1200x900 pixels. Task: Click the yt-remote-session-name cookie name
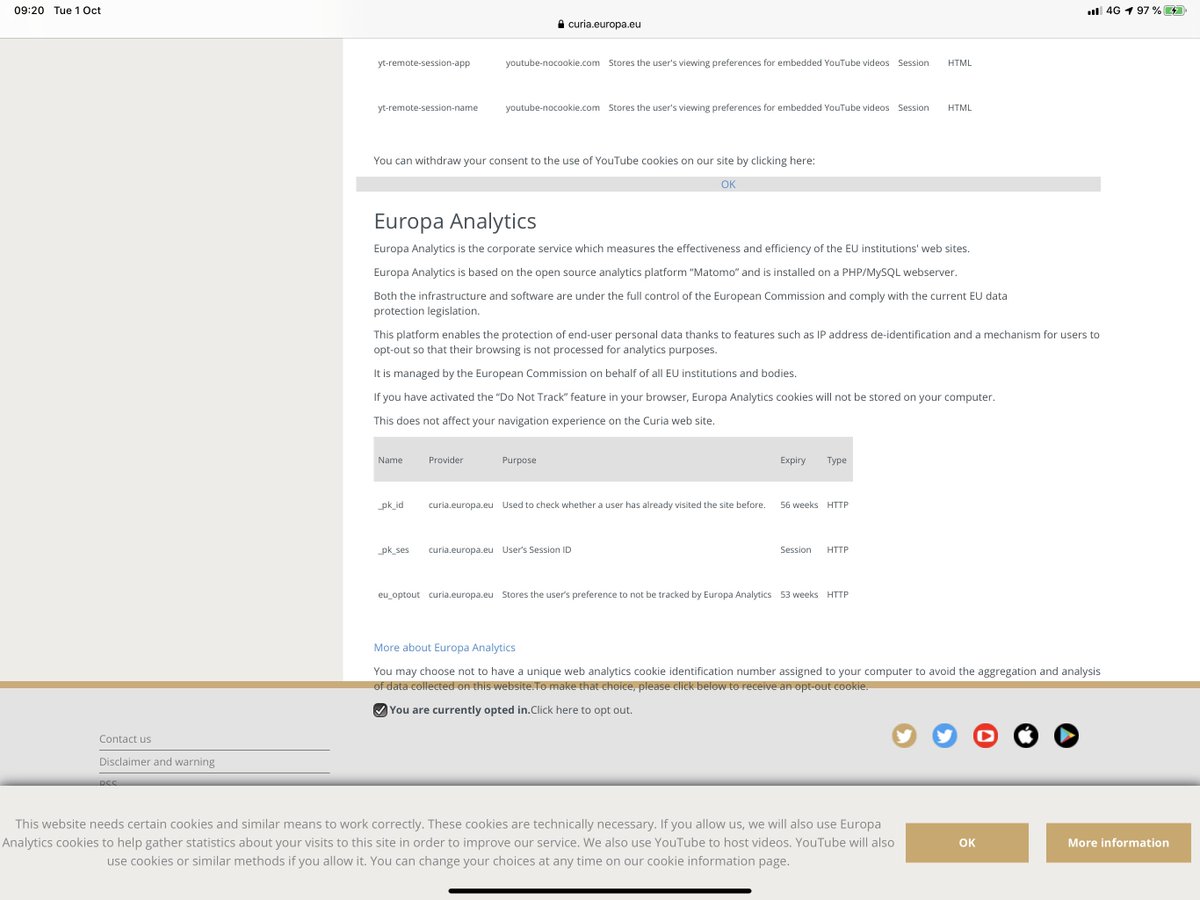[428, 108]
